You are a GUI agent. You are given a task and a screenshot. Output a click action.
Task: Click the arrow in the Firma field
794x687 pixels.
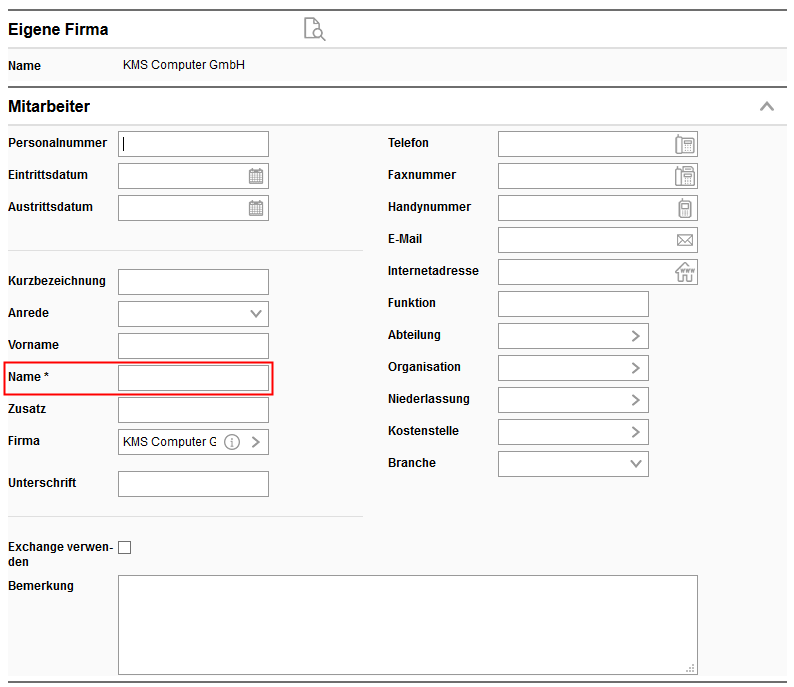pyautogui.click(x=256, y=442)
